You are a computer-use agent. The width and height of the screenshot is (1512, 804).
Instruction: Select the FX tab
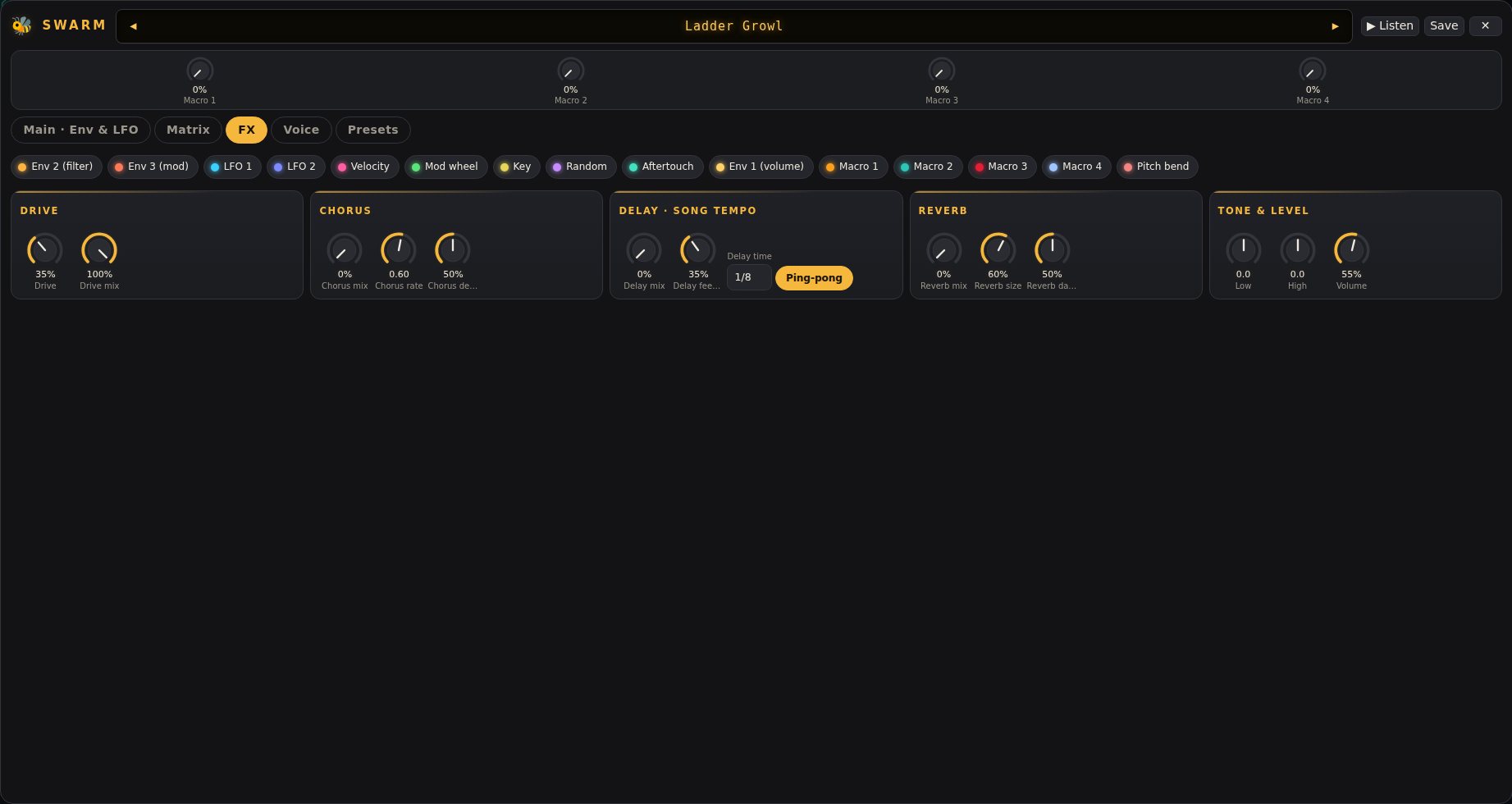click(246, 130)
